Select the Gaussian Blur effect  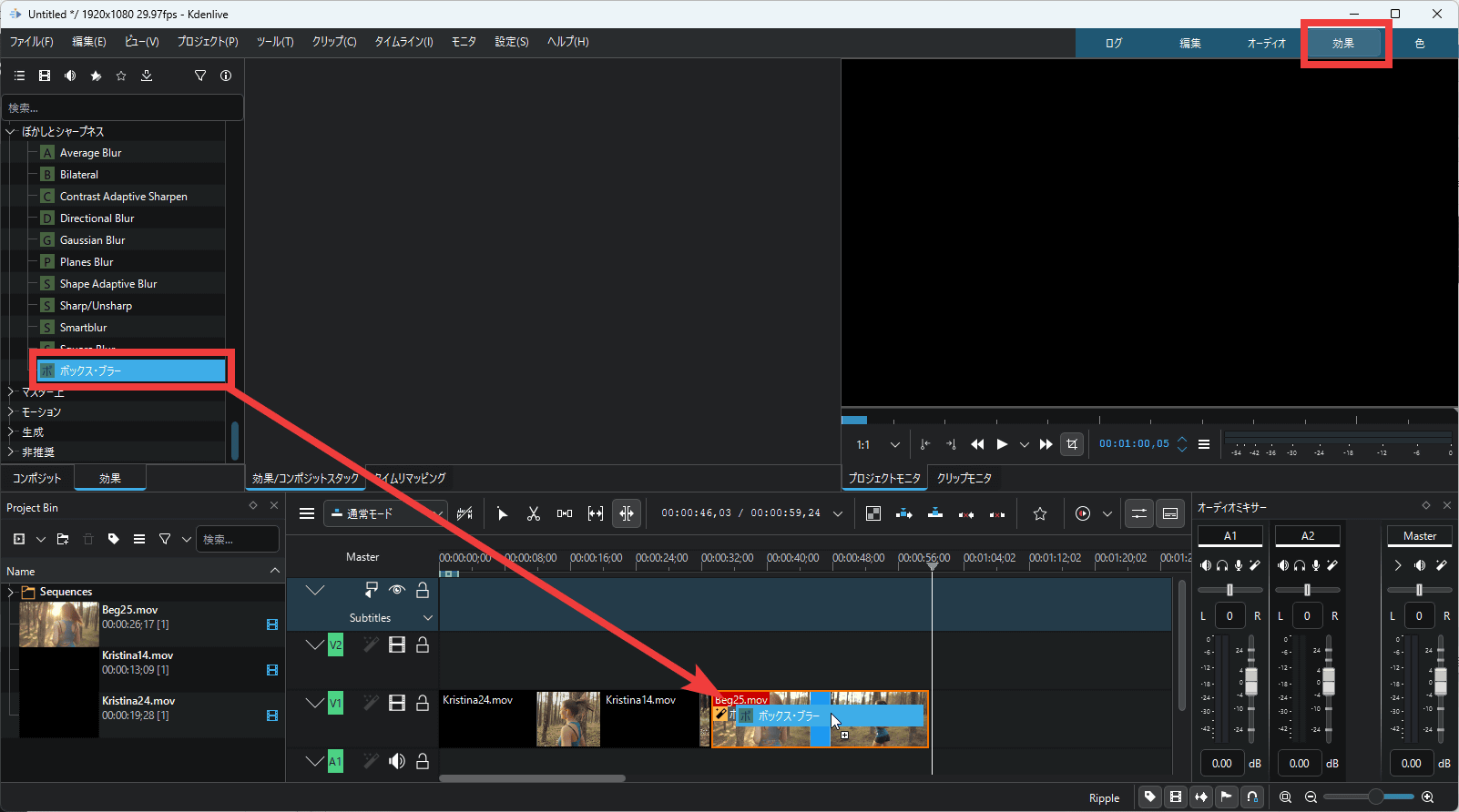tap(92, 240)
